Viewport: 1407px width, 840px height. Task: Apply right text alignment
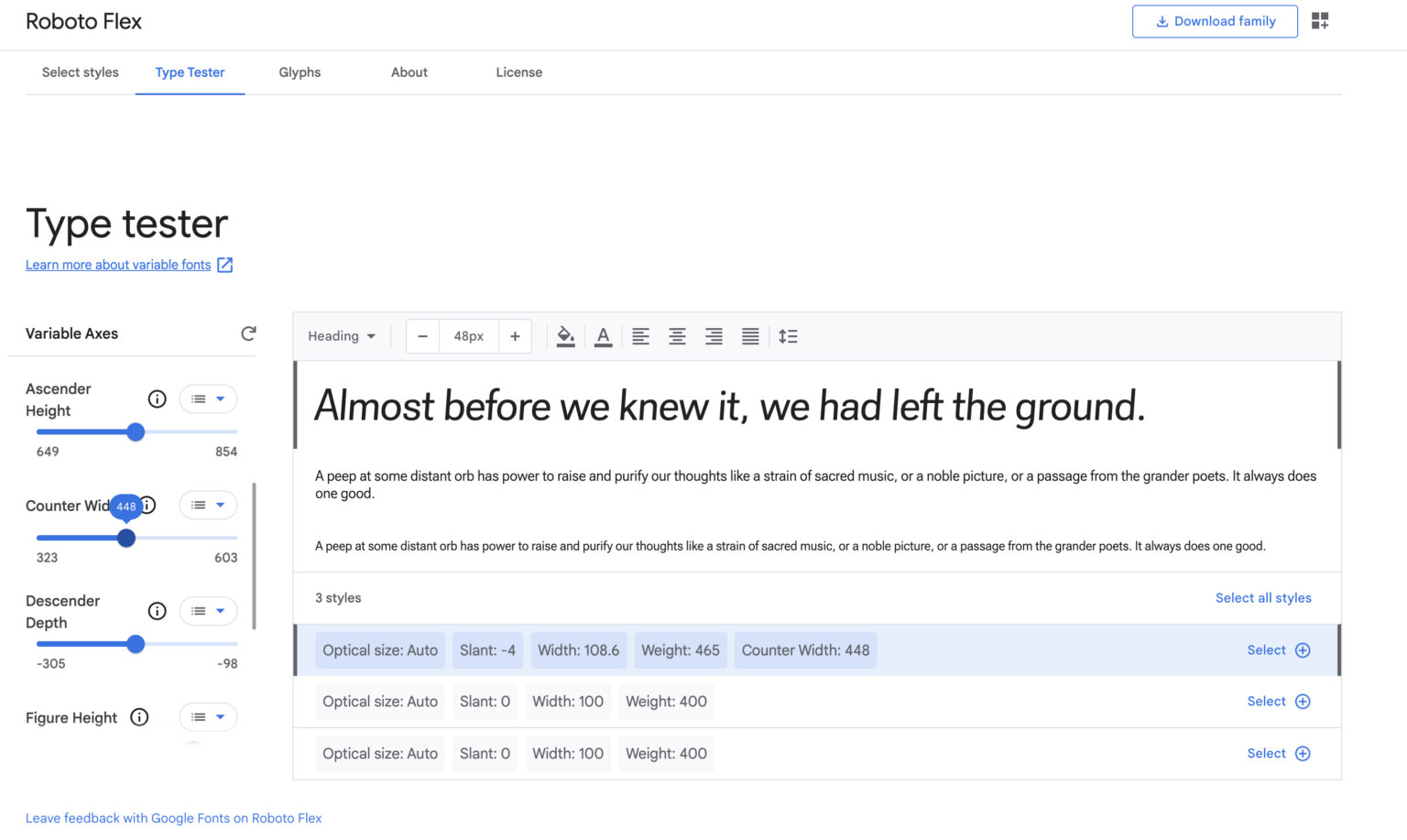point(714,336)
